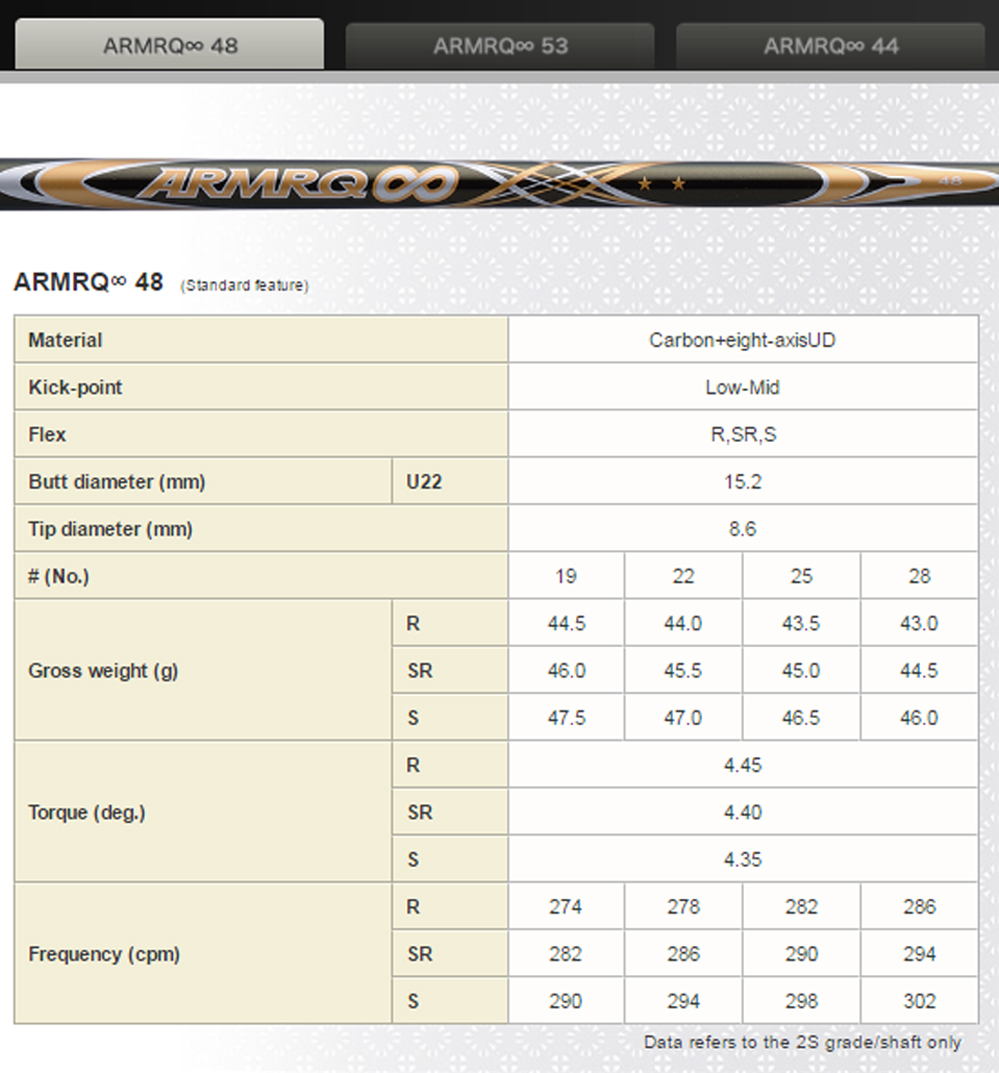Viewport: 999px width, 1073px height.
Task: Select the 'Tip diameter (mm)' label
Action: tap(110, 529)
